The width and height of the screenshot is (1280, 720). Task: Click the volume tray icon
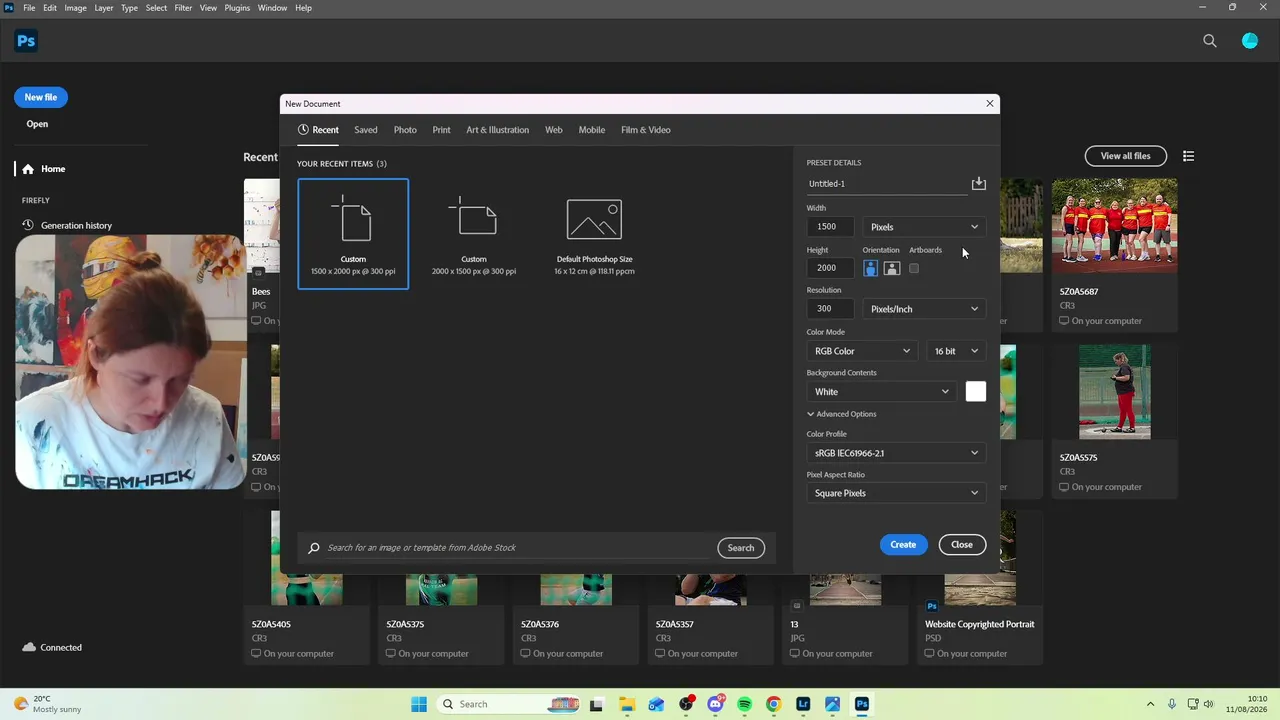tap(1208, 704)
